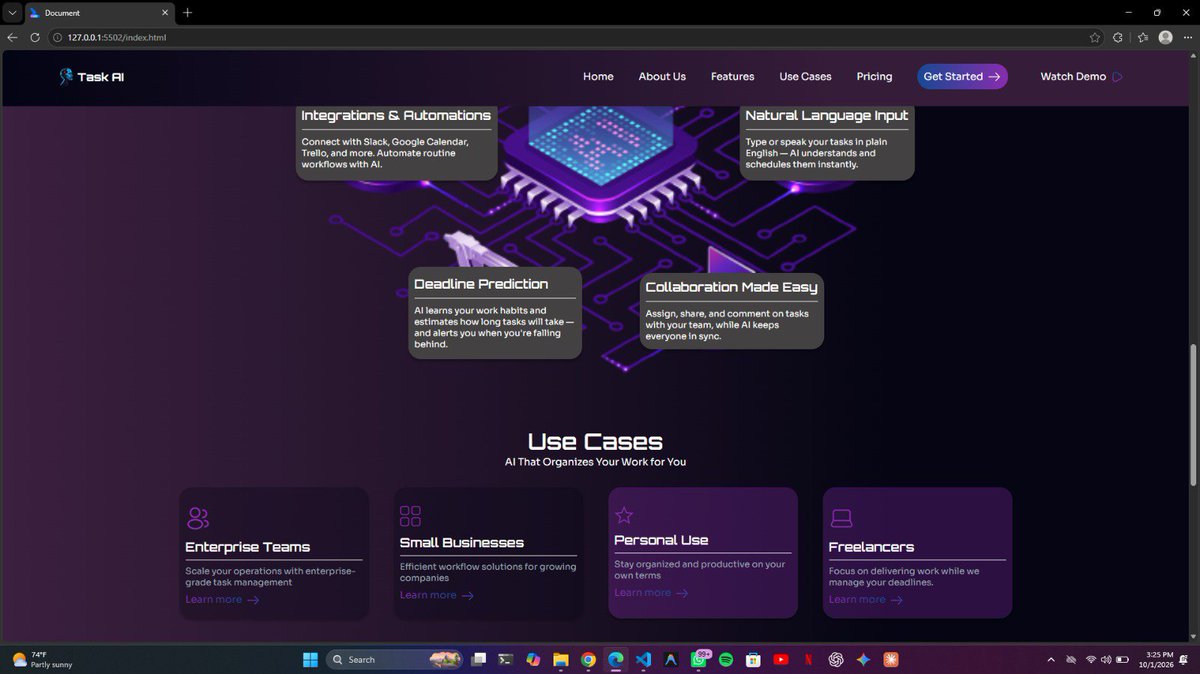Viewport: 1200px width, 674px height.
Task: Open Learn more under Small Businesses
Action: (437, 595)
